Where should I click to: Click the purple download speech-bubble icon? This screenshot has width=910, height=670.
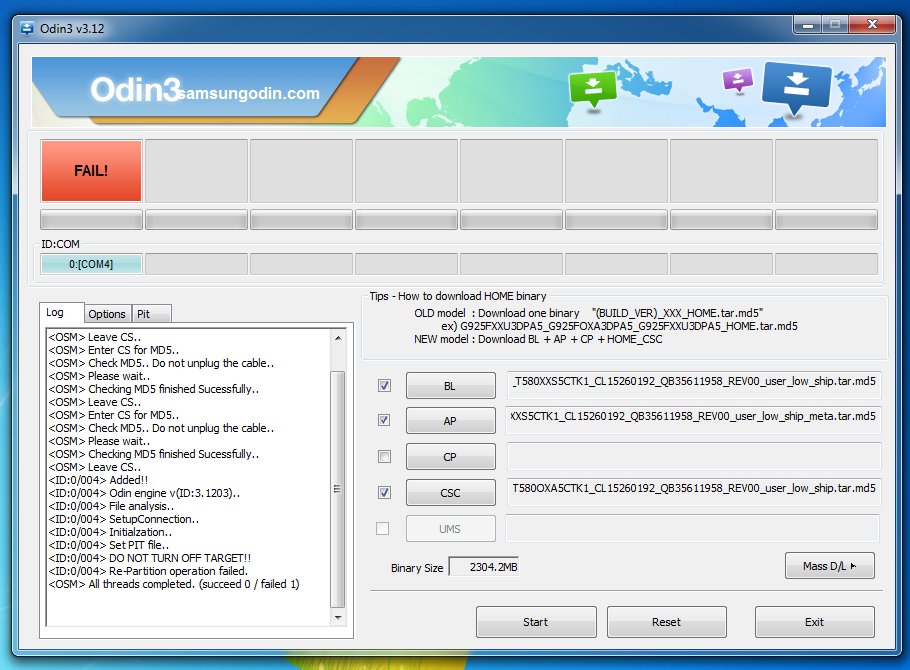click(737, 80)
